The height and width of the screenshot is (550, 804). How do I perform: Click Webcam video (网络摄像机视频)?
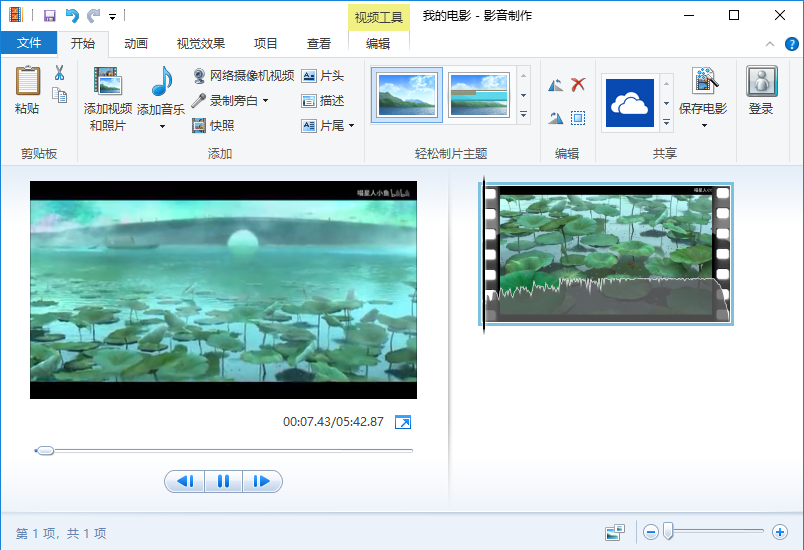click(243, 76)
